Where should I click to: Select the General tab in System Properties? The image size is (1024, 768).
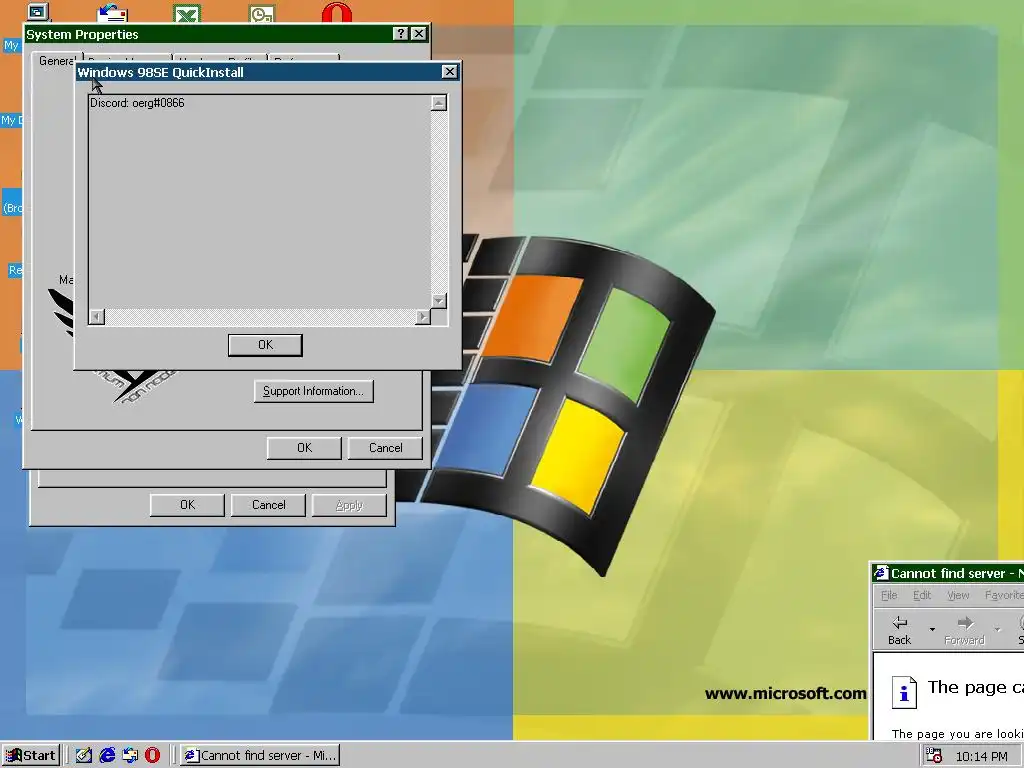[x=56, y=61]
